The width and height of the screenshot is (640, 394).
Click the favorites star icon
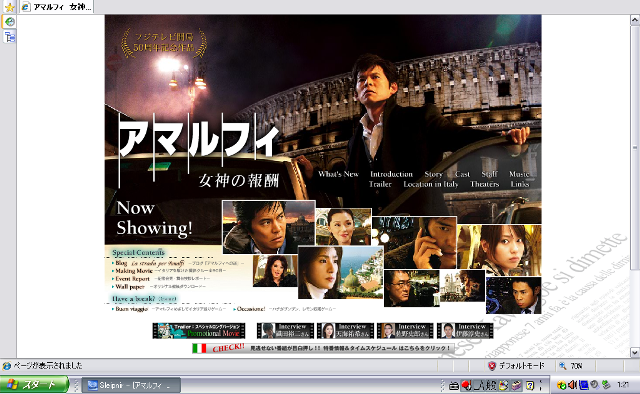pos(9,7)
